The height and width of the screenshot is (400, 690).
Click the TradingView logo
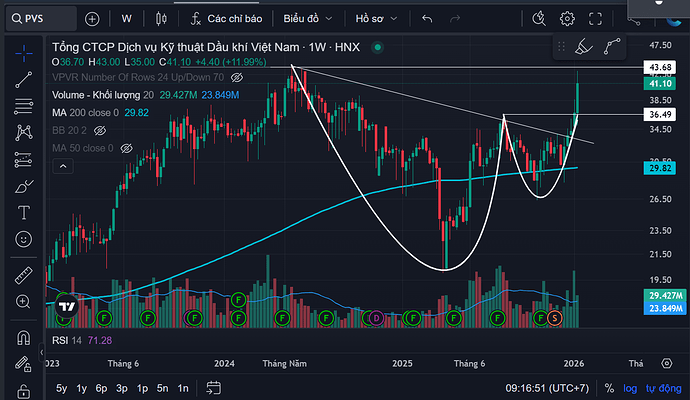pyautogui.click(x=67, y=307)
